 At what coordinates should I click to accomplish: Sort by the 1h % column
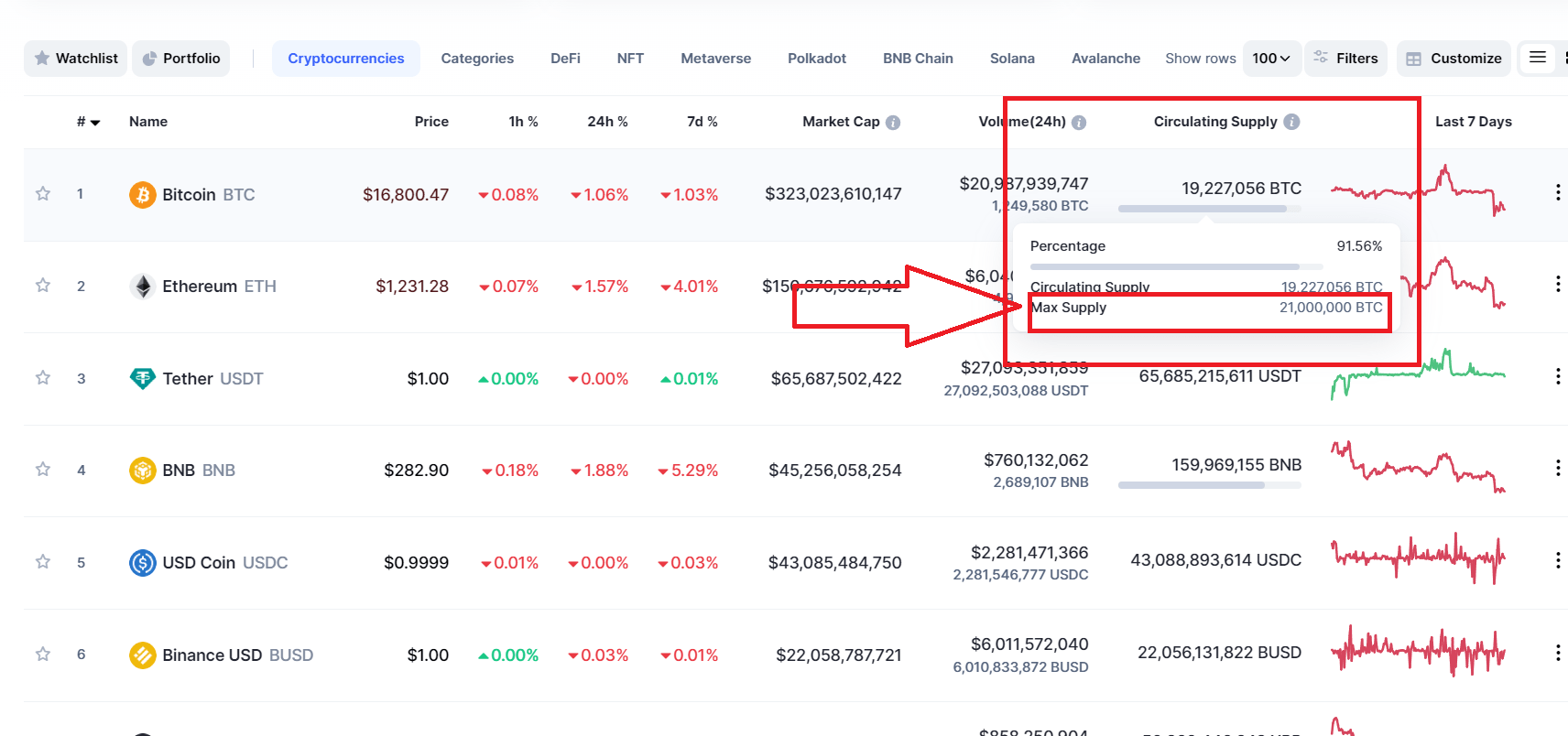[x=524, y=122]
